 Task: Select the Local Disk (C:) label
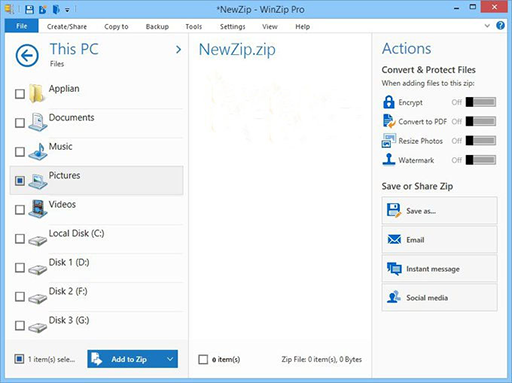(x=76, y=233)
